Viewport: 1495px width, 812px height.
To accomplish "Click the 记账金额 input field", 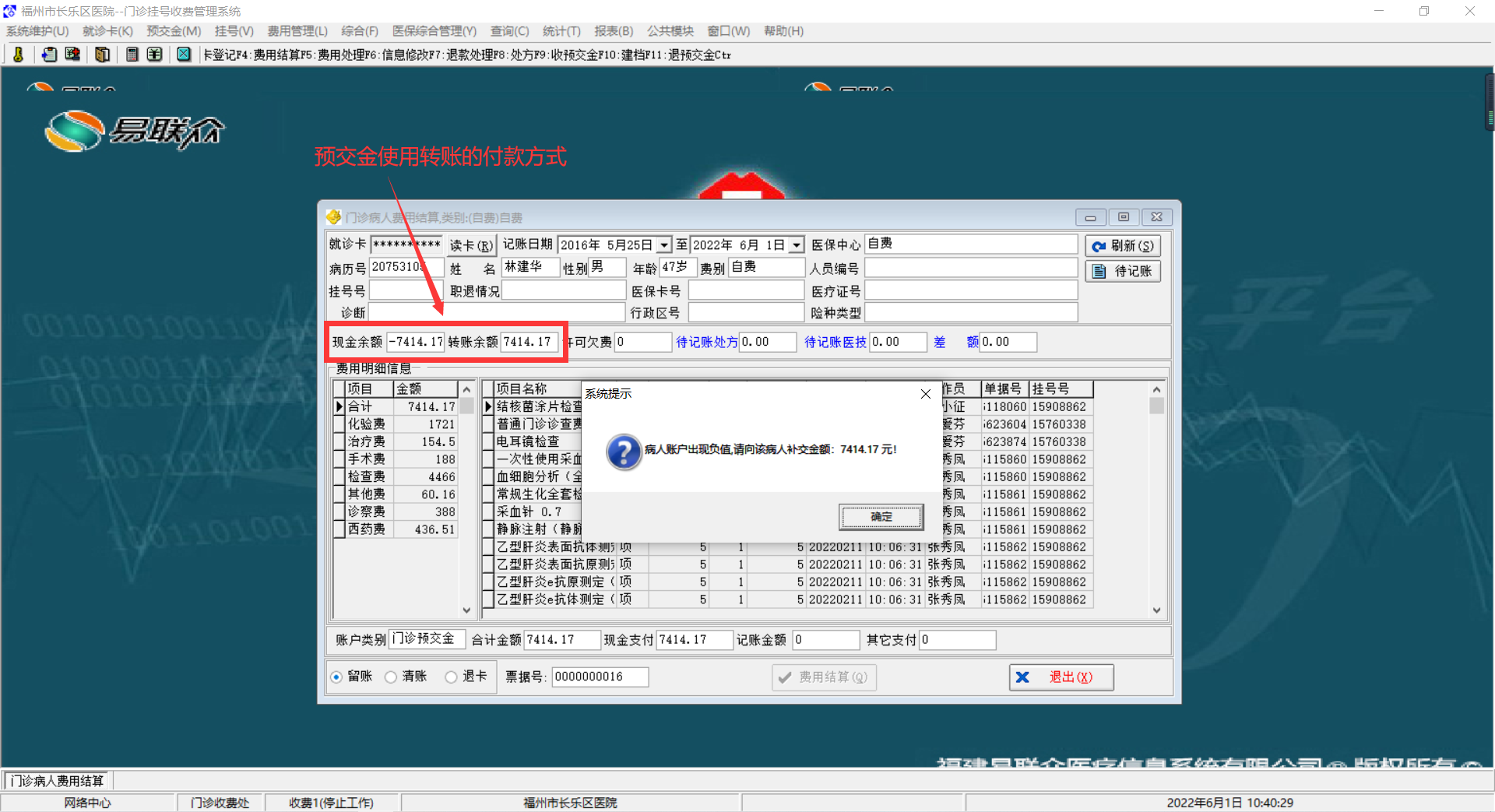I will (825, 640).
